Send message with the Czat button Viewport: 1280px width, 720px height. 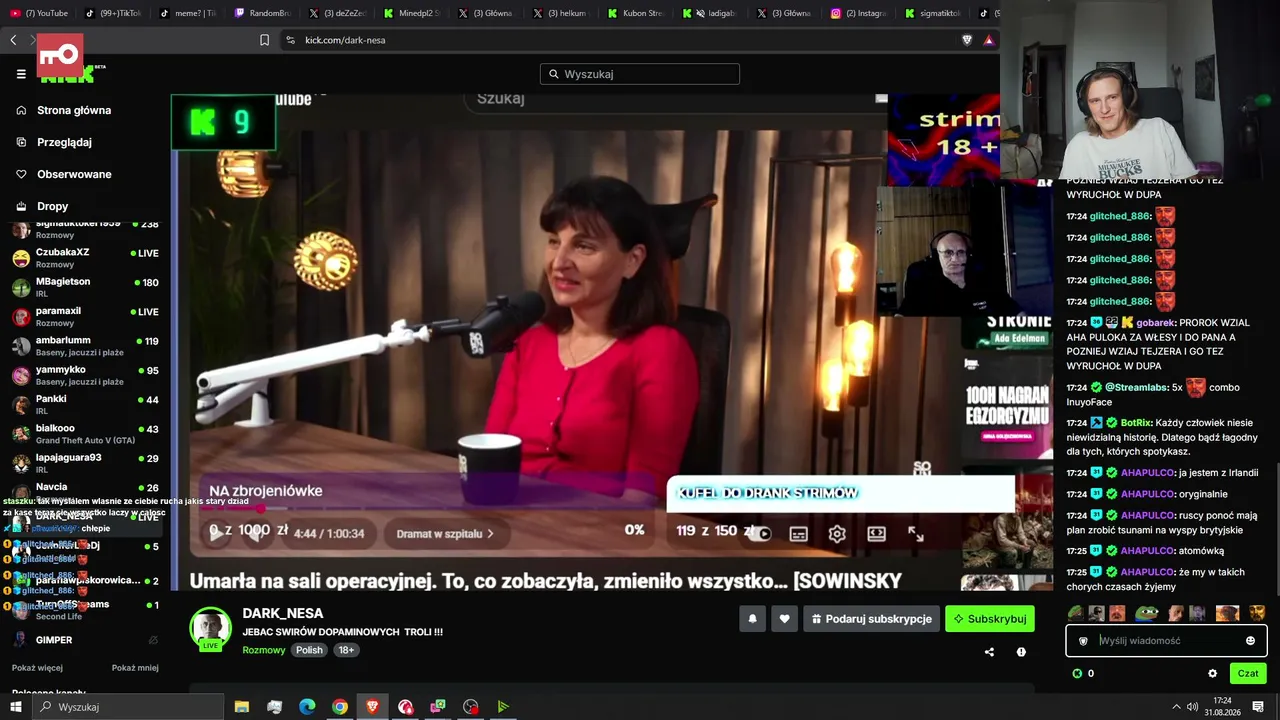tap(1248, 674)
